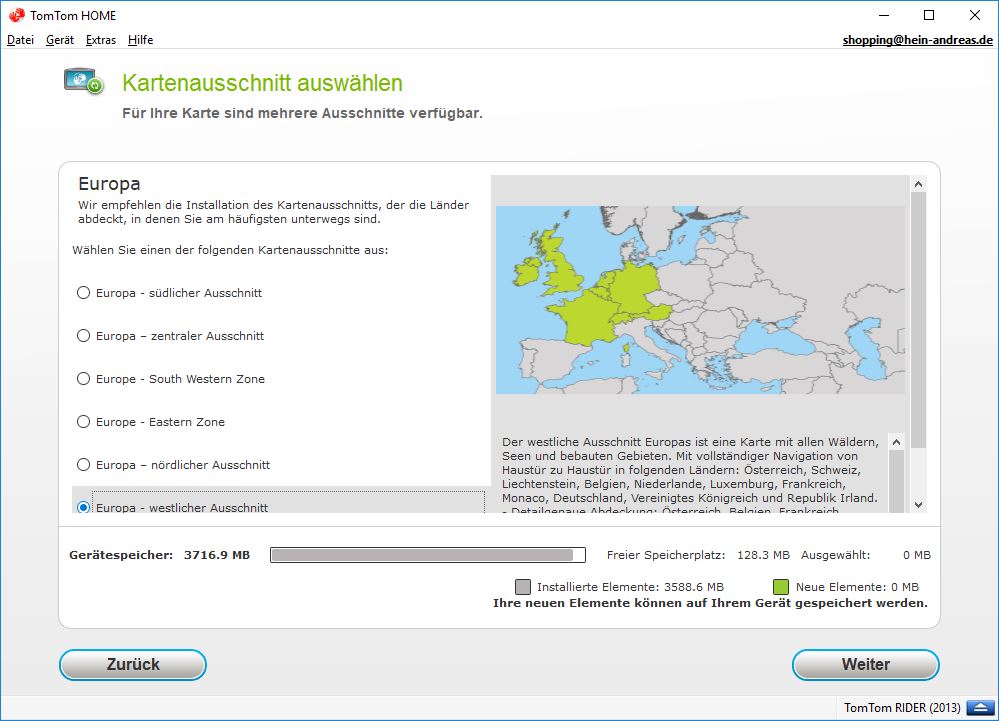Select Europa – südlicher Ausschnitt radio button
The width and height of the screenshot is (999, 721).
click(x=84, y=293)
